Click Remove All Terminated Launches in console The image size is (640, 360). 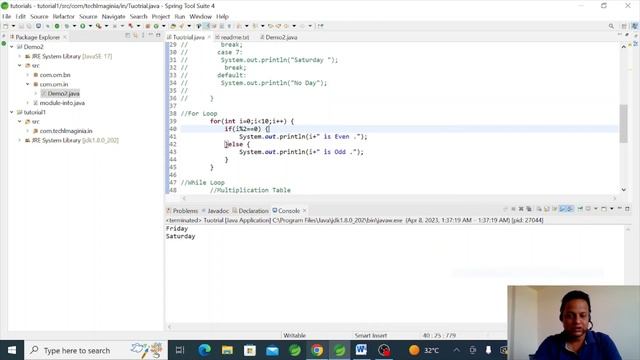529,209
